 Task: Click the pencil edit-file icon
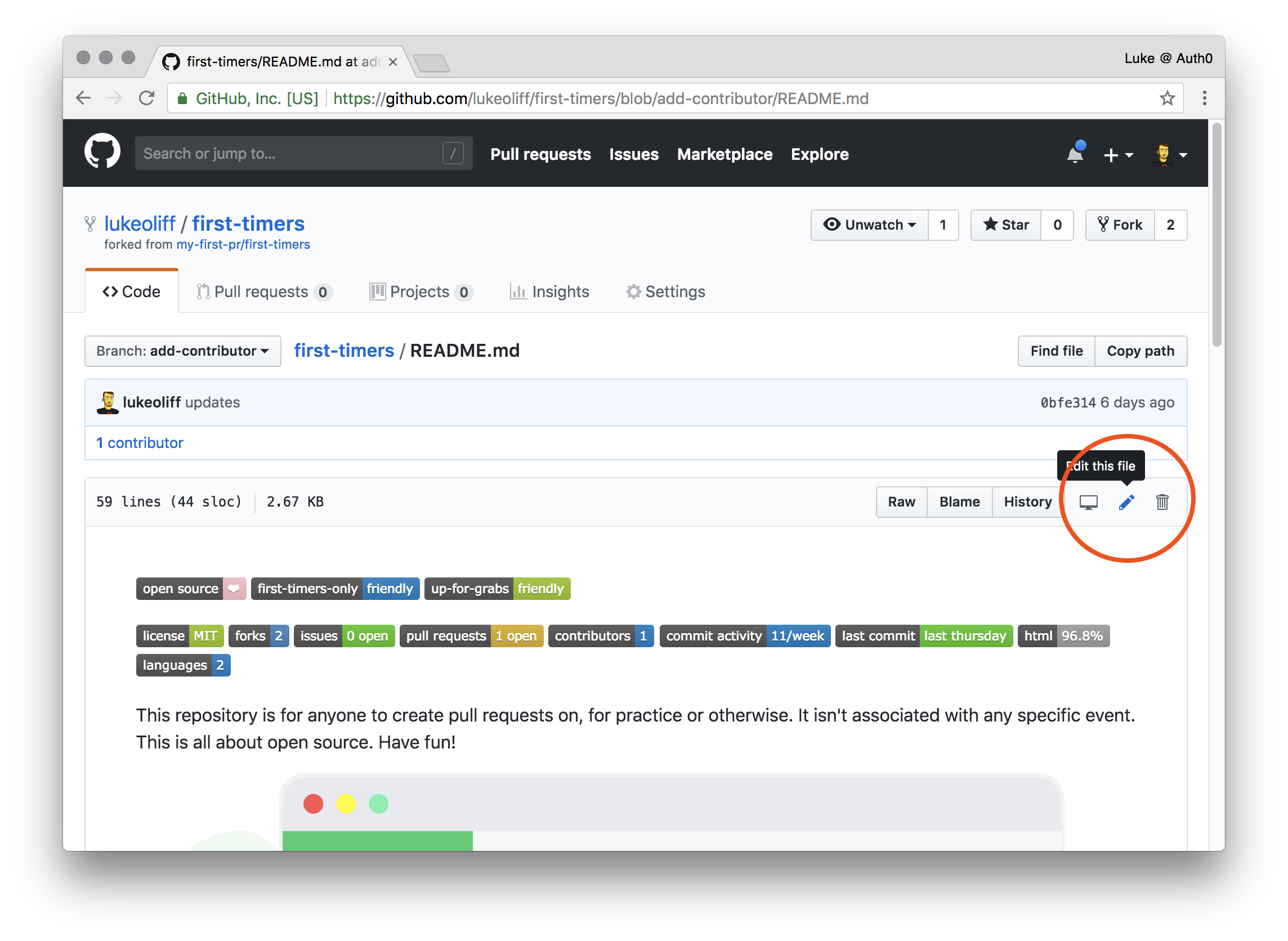click(1126, 502)
